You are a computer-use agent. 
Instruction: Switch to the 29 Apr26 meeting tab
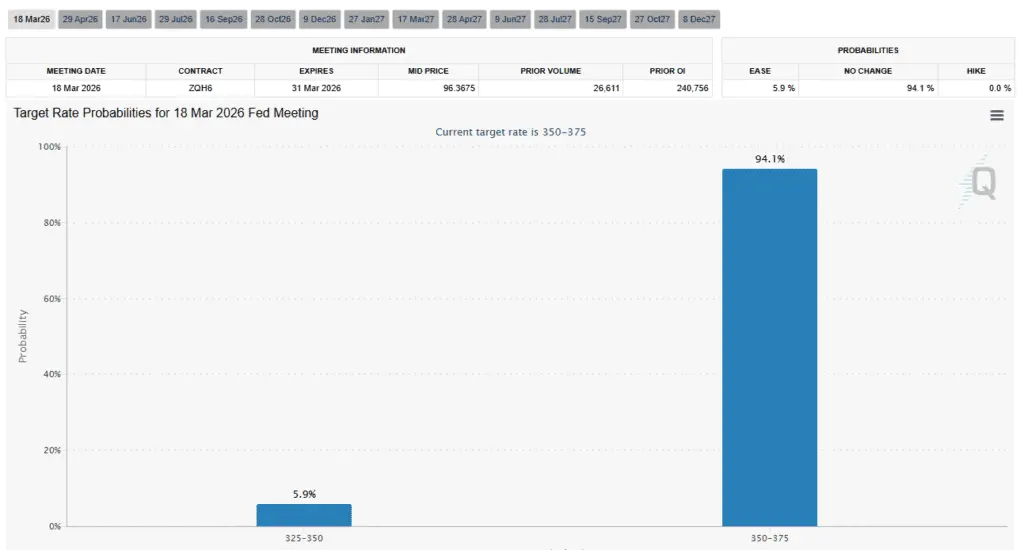(x=79, y=19)
